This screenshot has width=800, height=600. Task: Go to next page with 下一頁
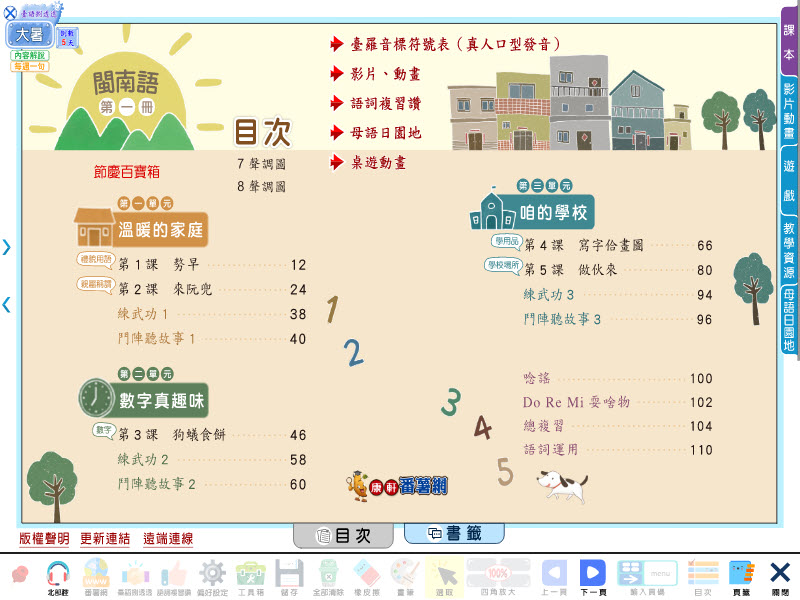(x=593, y=574)
